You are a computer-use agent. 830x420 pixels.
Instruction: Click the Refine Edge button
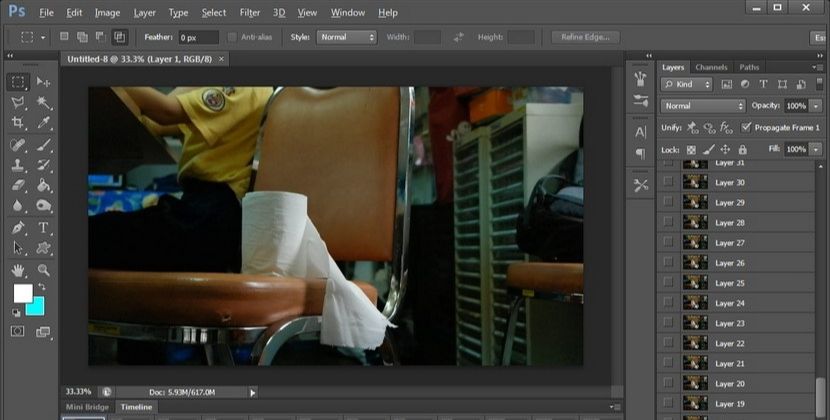pyautogui.click(x=585, y=37)
